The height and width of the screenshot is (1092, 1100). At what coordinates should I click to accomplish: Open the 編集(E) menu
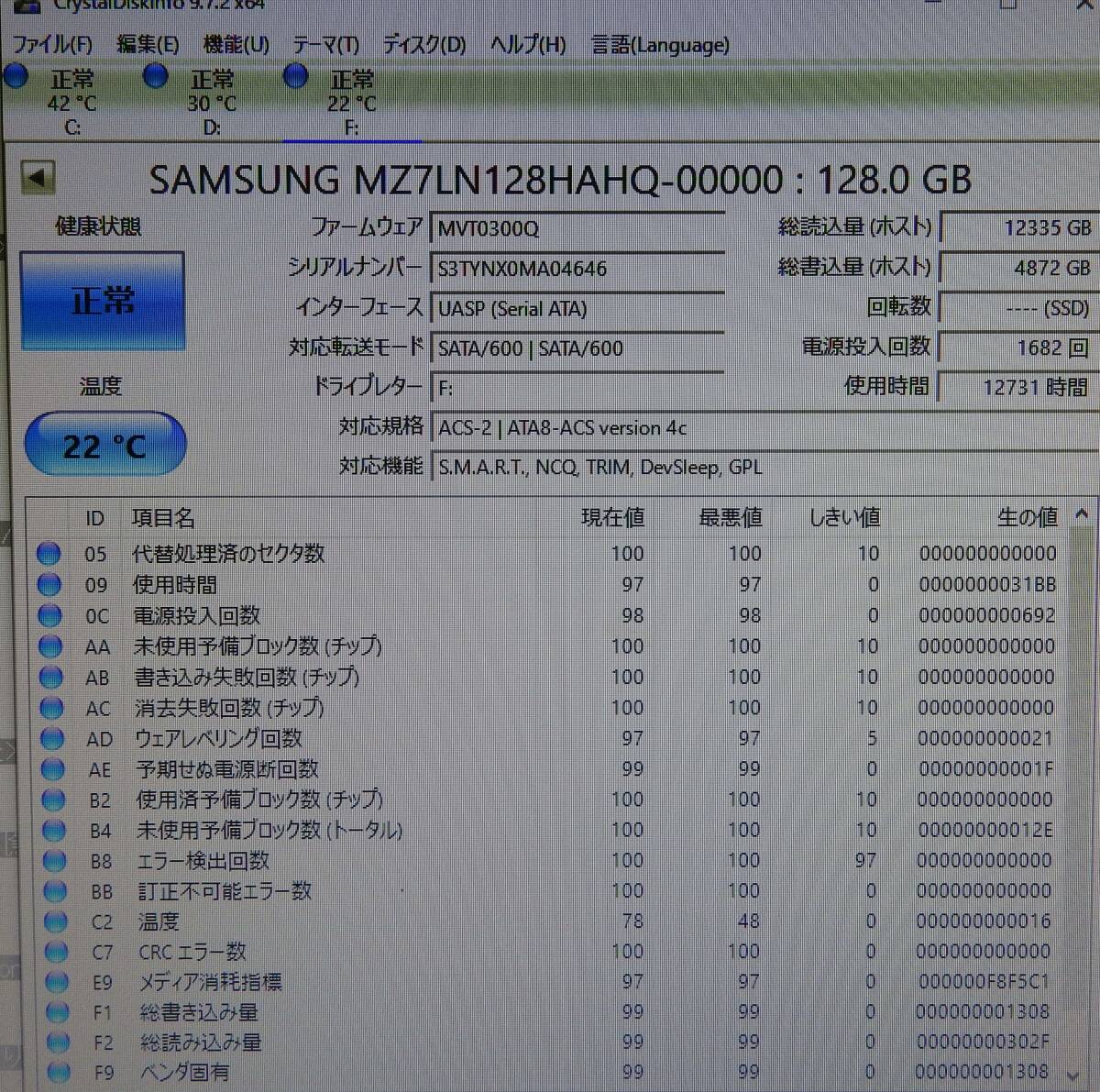148,45
